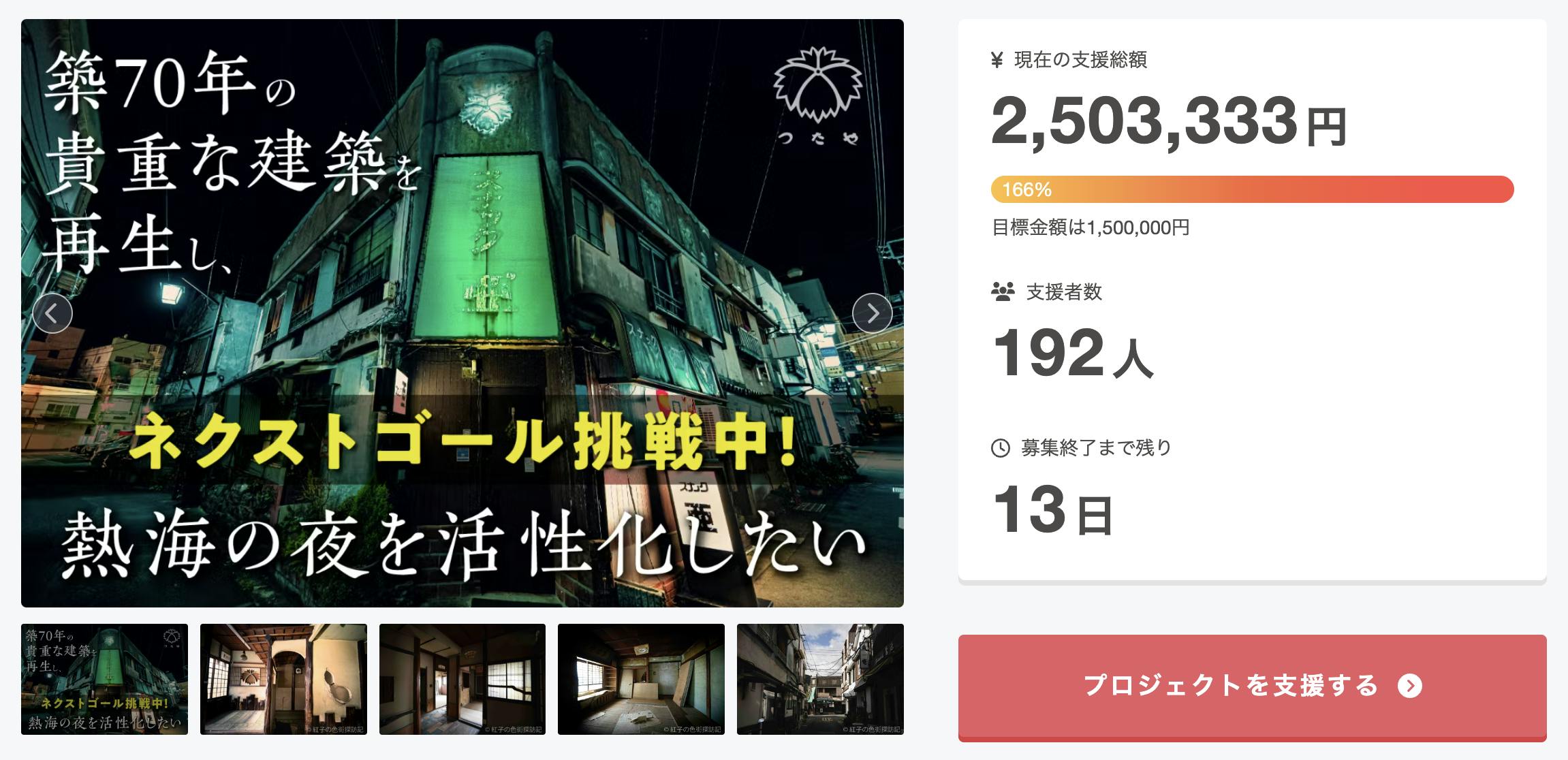Screen dimensions: 1568x760
Task: Select the first thumbnail with green building title
Action: 104,679
